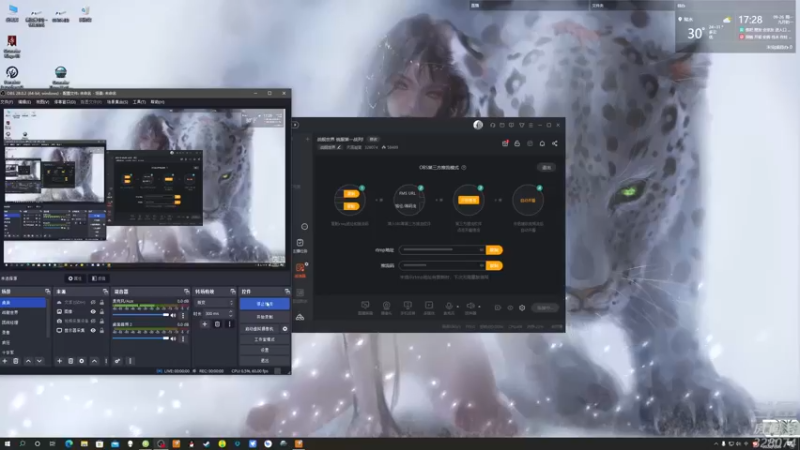Open Windows Start button on taskbar
800x450 pixels.
click(7, 444)
